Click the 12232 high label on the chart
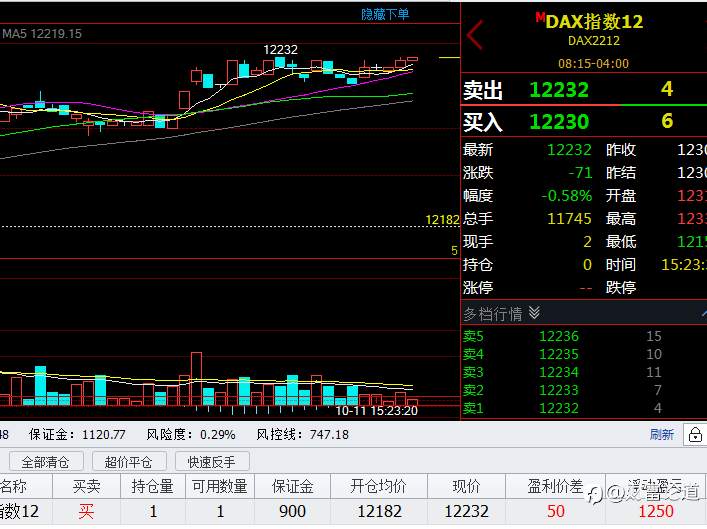Screen dimensions: 707x529 pyautogui.click(x=280, y=49)
